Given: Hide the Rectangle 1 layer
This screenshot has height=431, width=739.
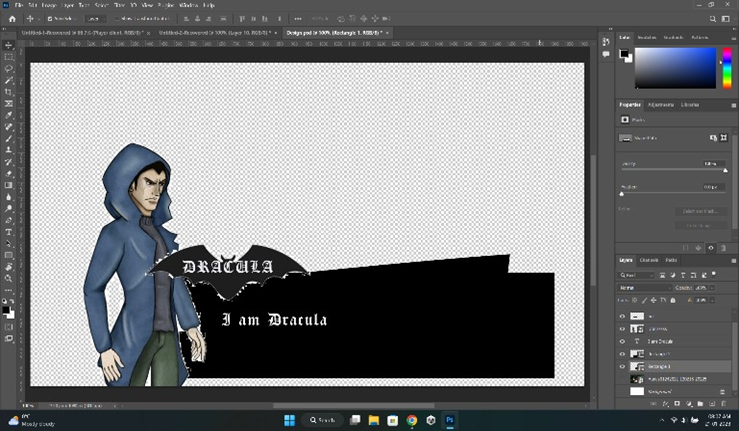Looking at the screenshot, I should click(622, 367).
